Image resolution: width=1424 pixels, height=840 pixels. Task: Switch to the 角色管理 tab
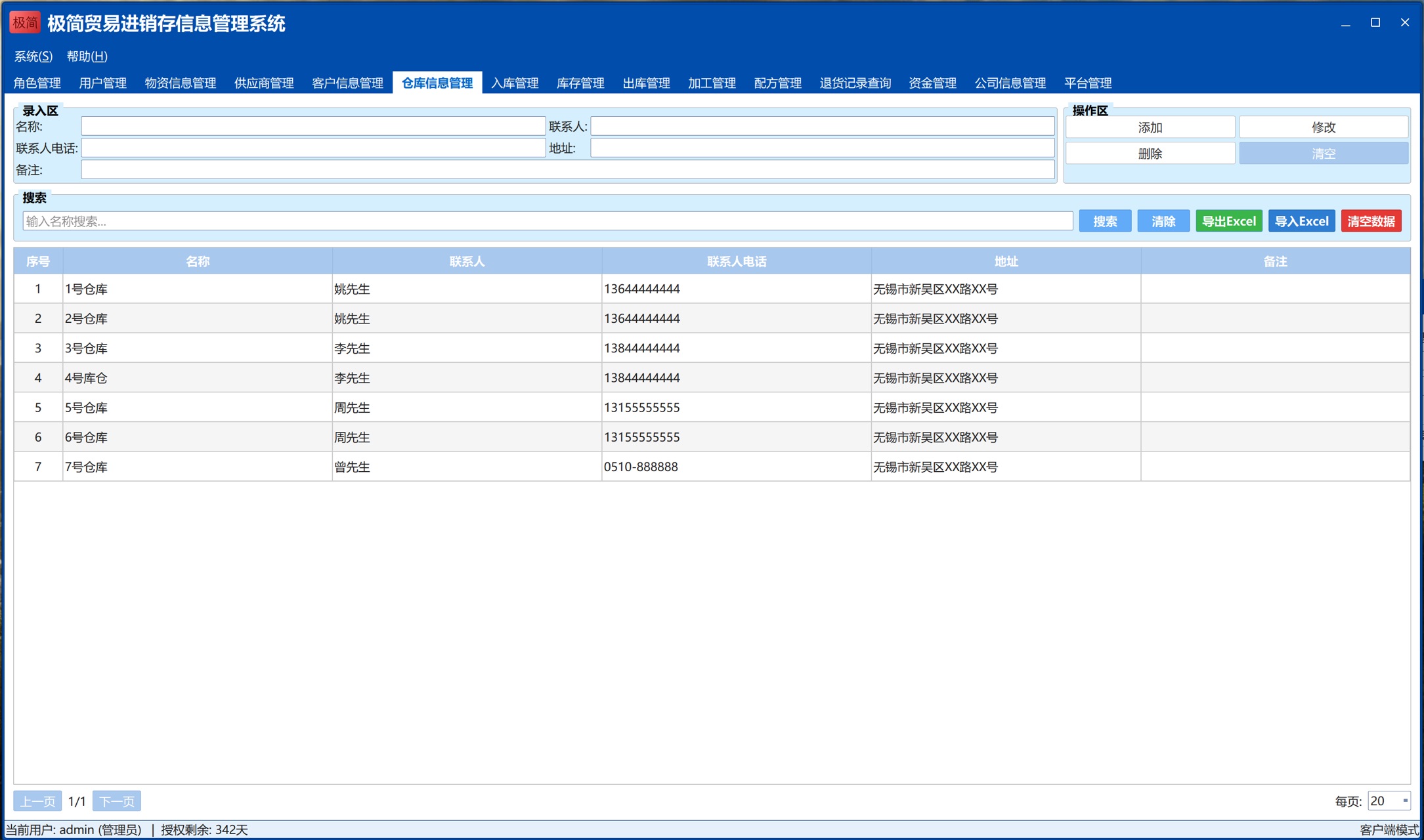[37, 83]
